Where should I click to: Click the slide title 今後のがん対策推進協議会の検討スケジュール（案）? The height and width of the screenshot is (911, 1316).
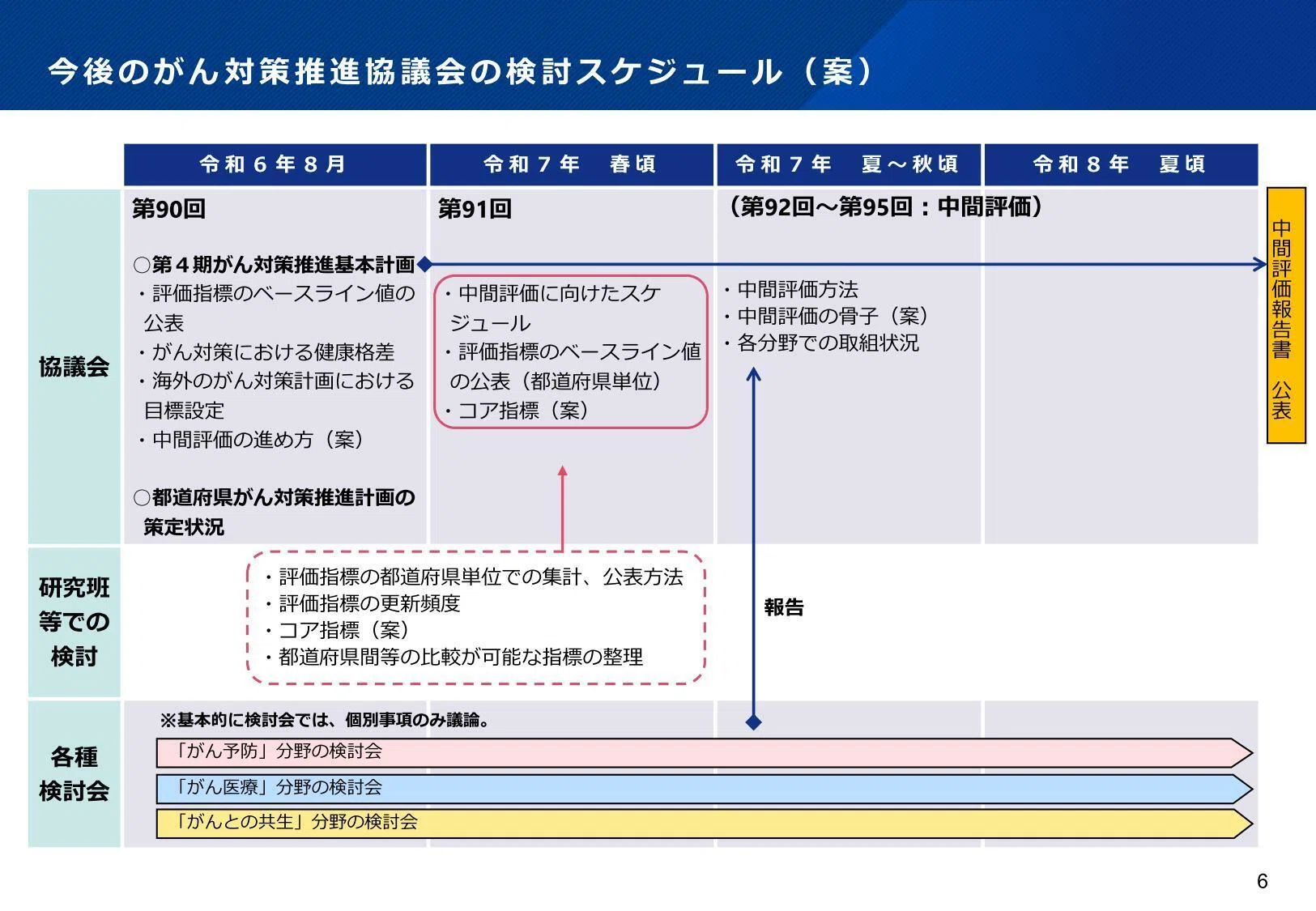[x=463, y=71]
